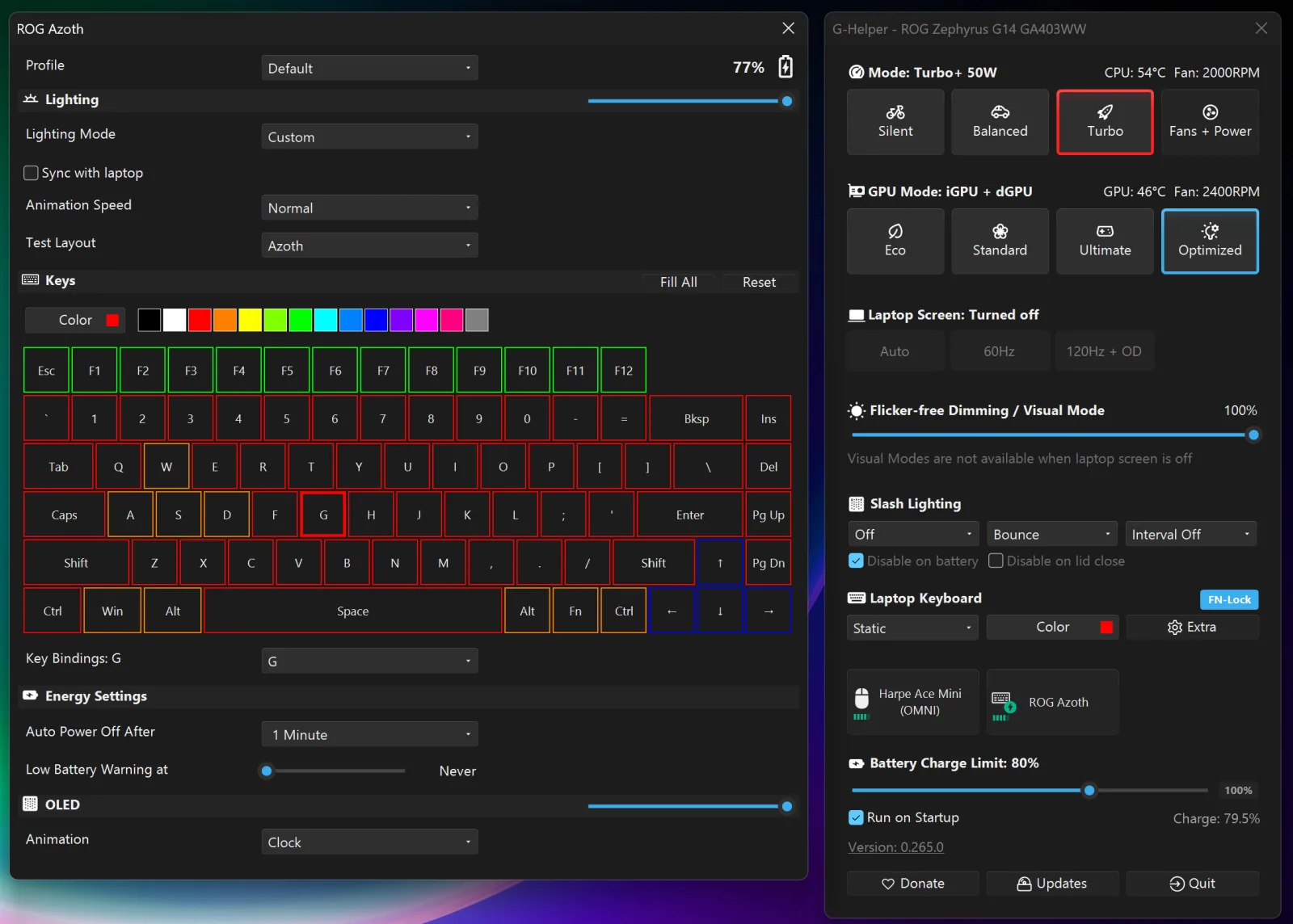1293x924 pixels.
Task: Open Slash Lighting Bounce dropdown
Action: [1052, 534]
